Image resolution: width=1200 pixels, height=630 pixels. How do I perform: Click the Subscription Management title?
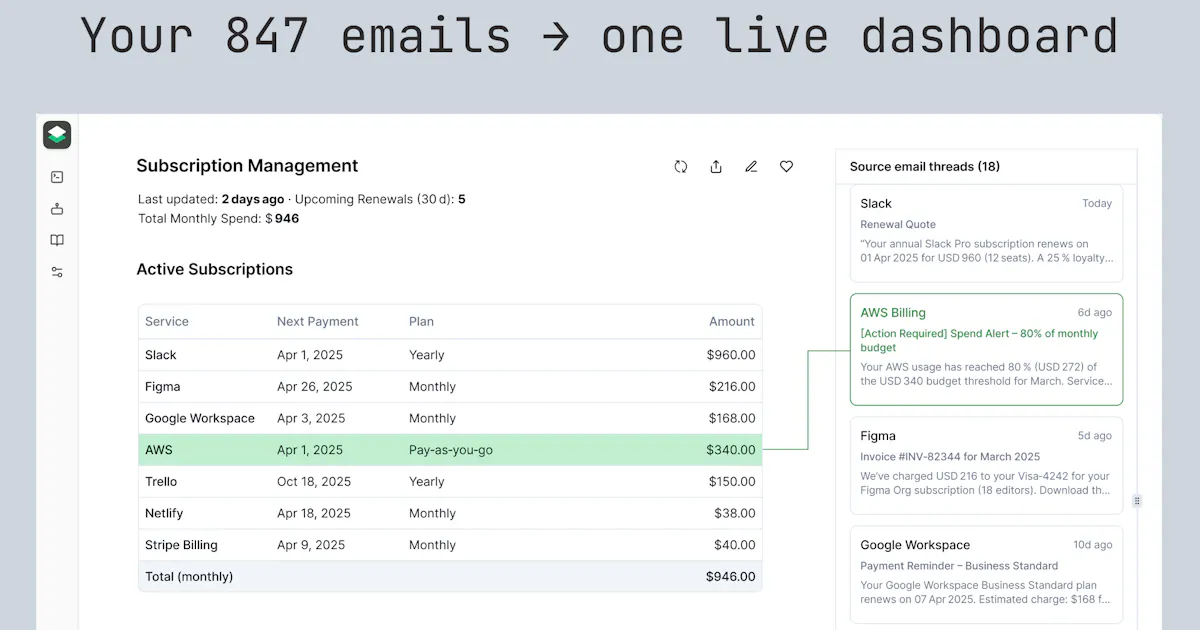tap(247, 166)
